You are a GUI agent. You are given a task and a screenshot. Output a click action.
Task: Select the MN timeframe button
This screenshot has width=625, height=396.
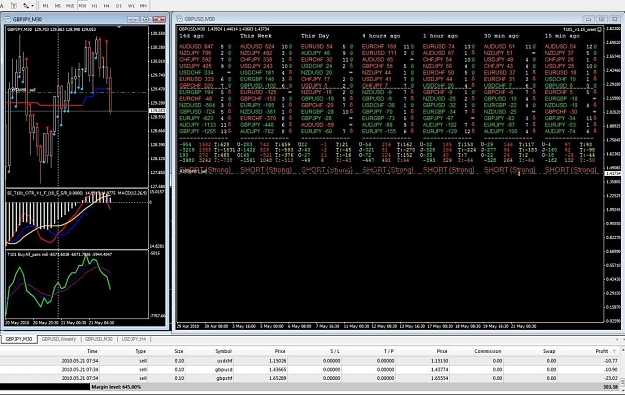tap(143, 6)
